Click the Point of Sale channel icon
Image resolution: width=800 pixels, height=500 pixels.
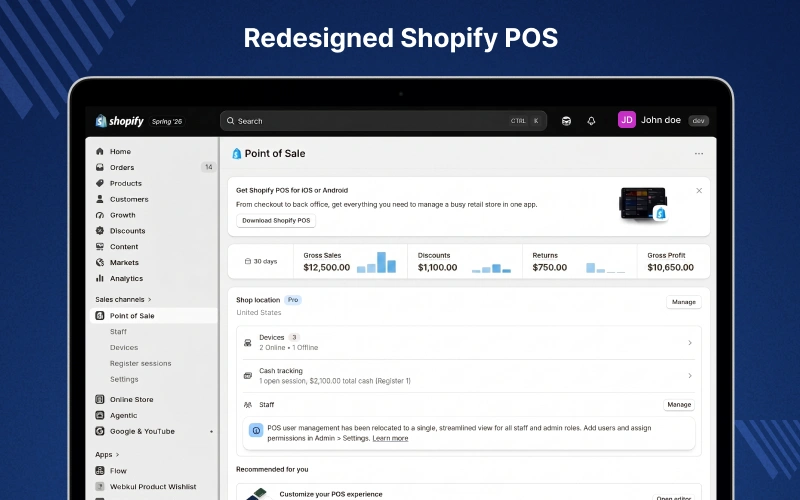100,316
